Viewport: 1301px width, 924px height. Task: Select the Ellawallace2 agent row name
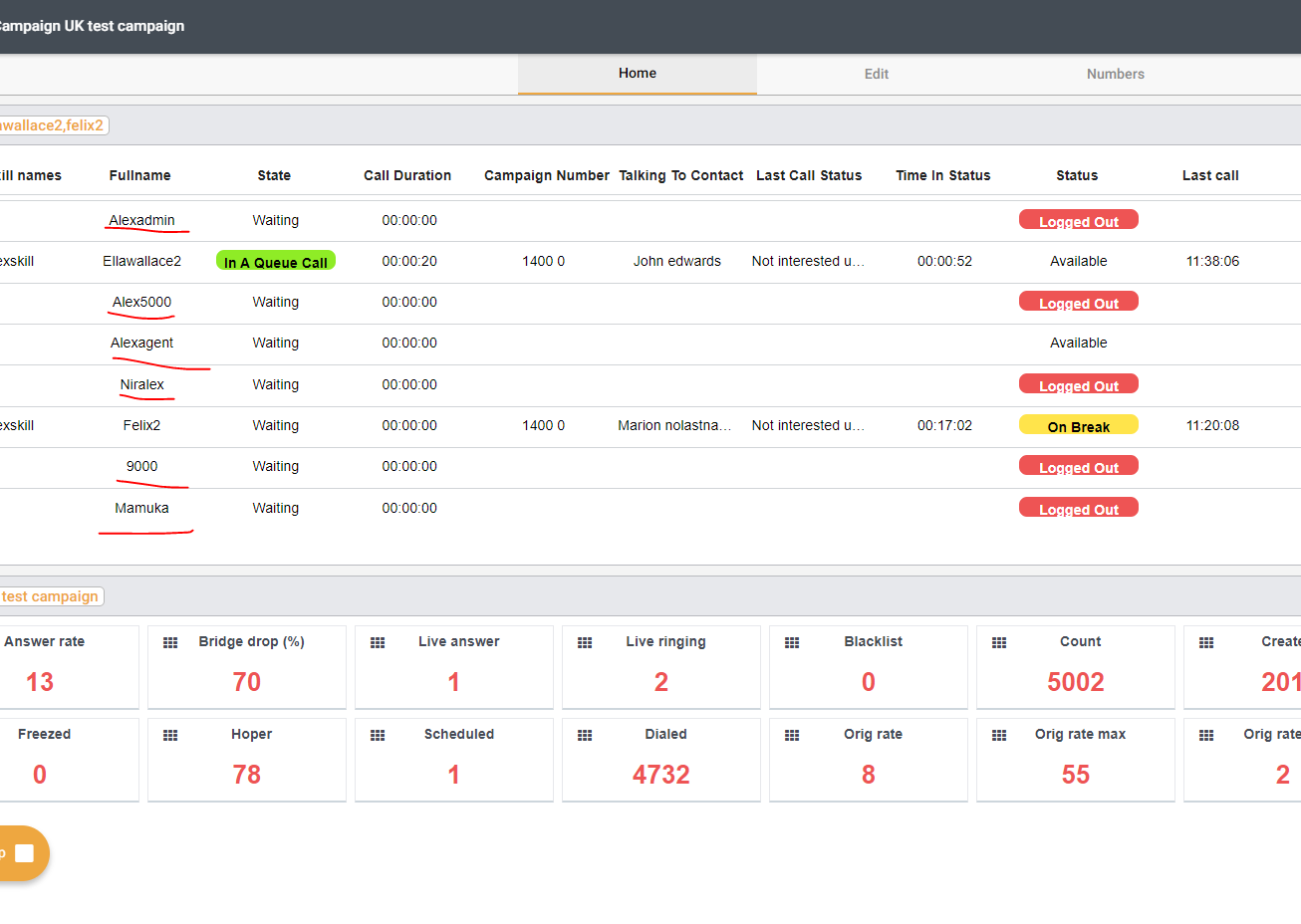coord(141,261)
